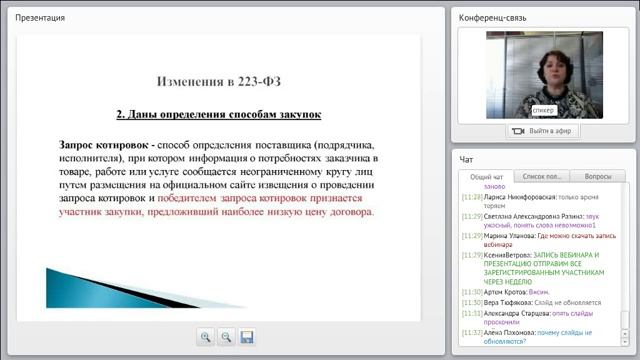The width and height of the screenshot is (640, 360).
Task: Select Вера Тюфякова's message about slides
Action: click(x=531, y=302)
